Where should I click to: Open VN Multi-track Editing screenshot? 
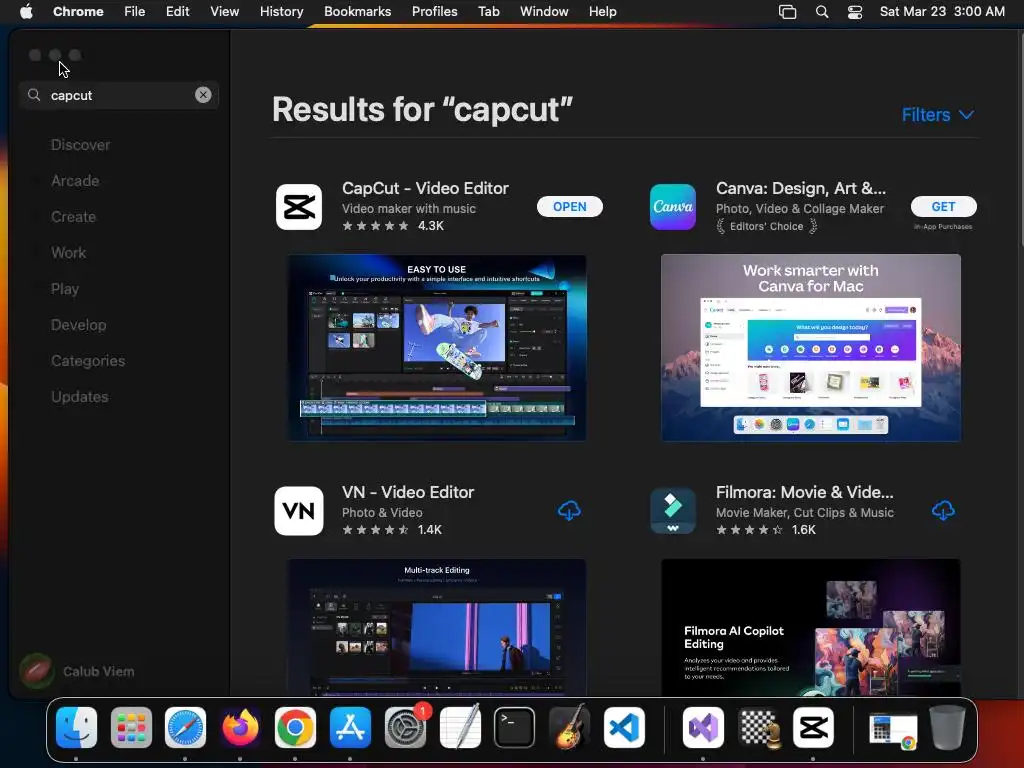(437, 628)
